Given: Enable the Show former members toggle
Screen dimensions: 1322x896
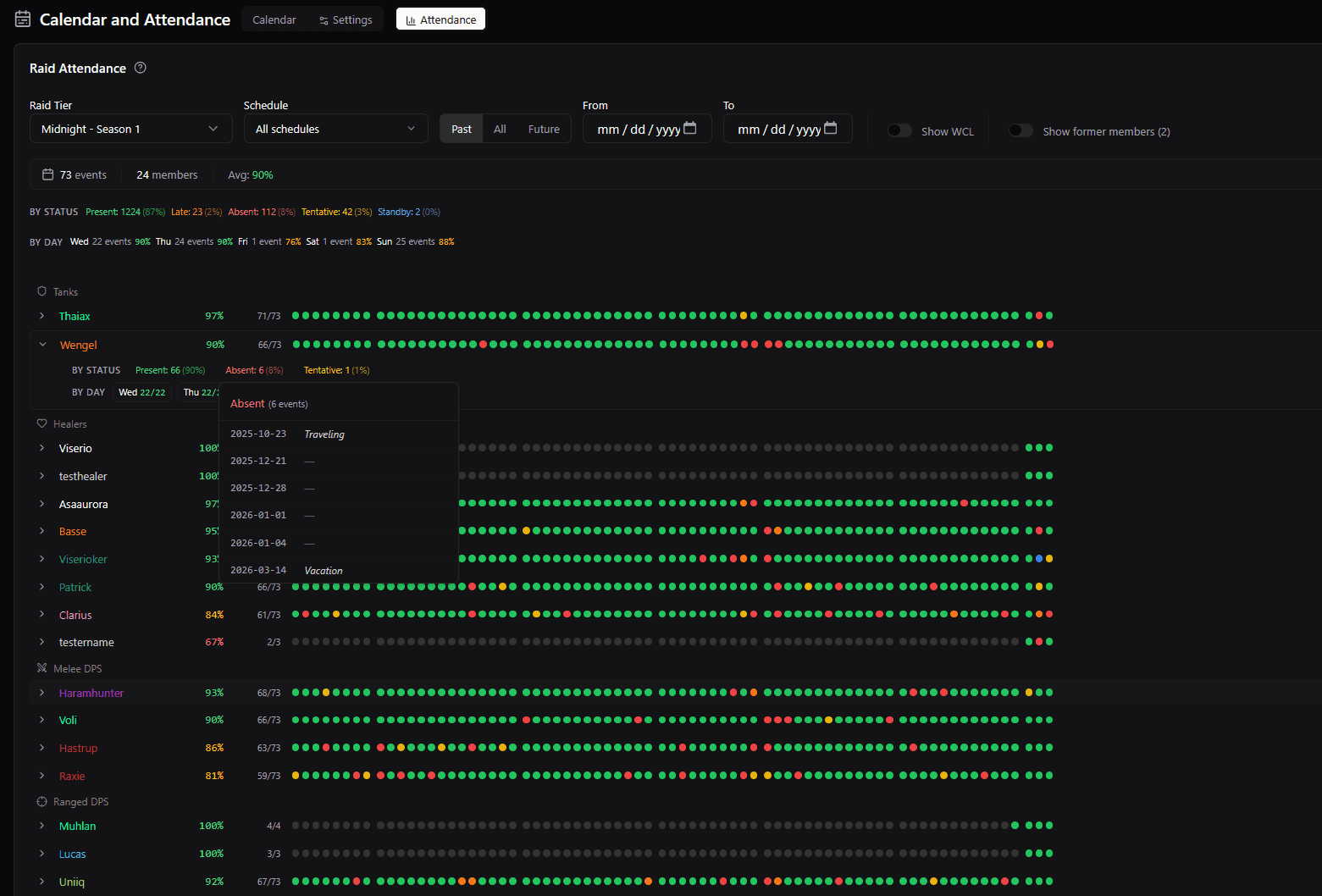Looking at the screenshot, I should pos(1021,130).
